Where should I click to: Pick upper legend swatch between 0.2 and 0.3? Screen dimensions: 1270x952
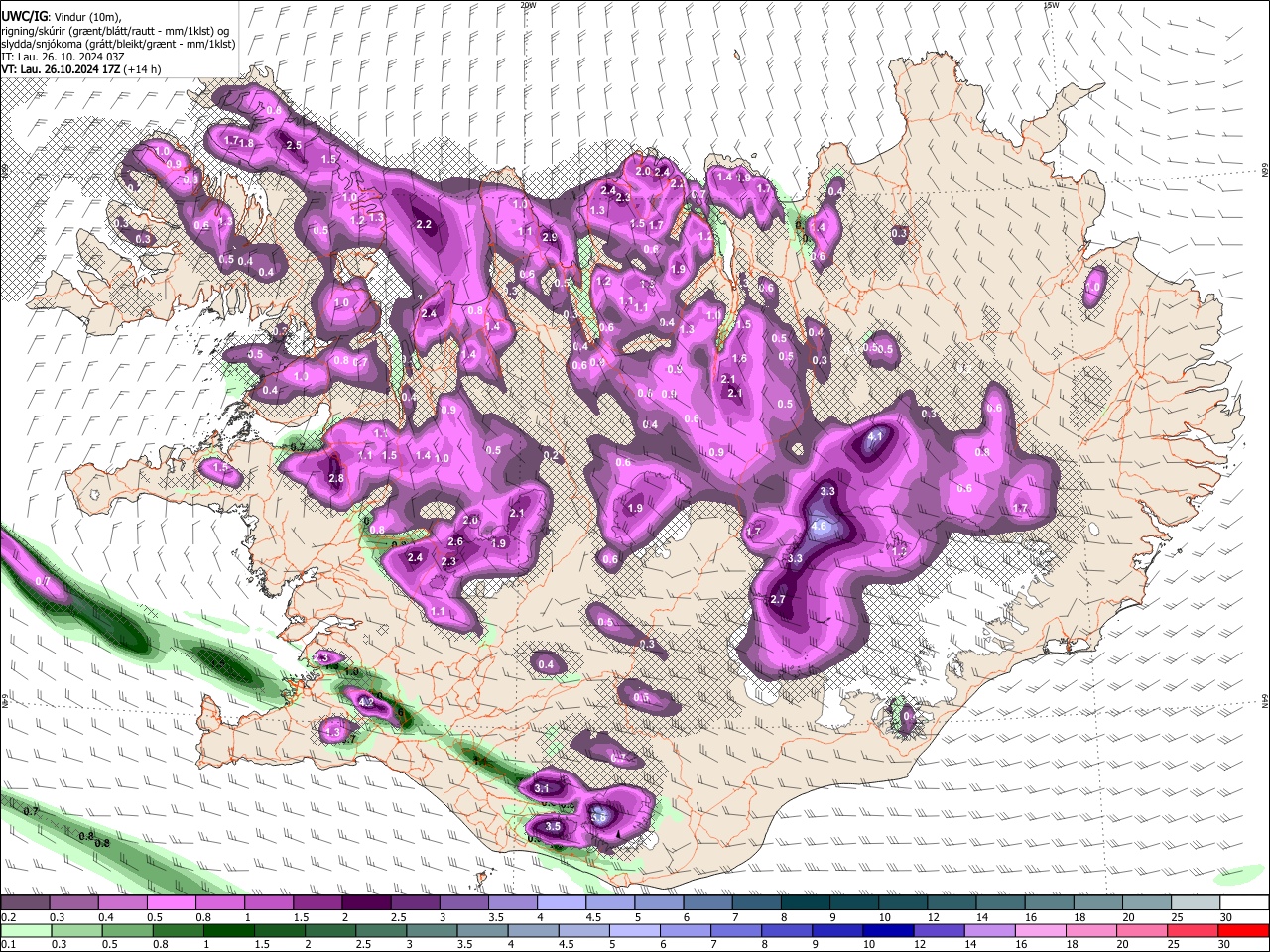(x=25, y=902)
